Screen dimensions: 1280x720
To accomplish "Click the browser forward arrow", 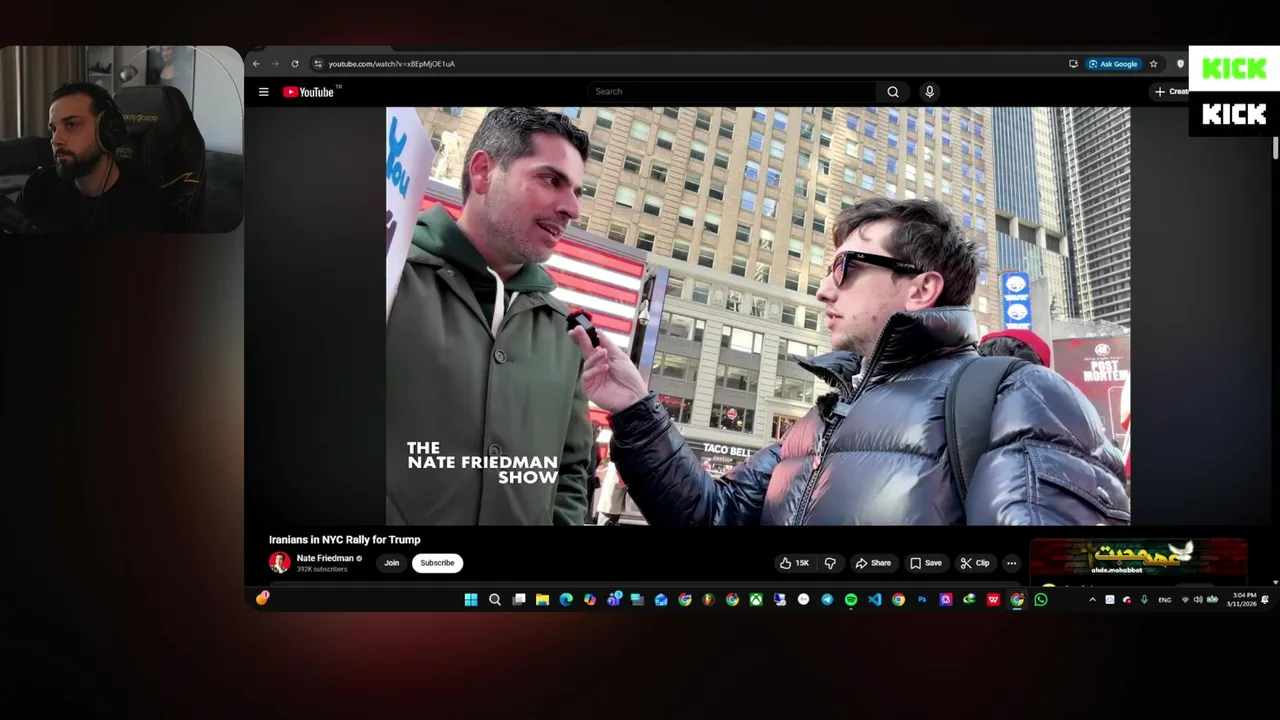I will click(275, 64).
